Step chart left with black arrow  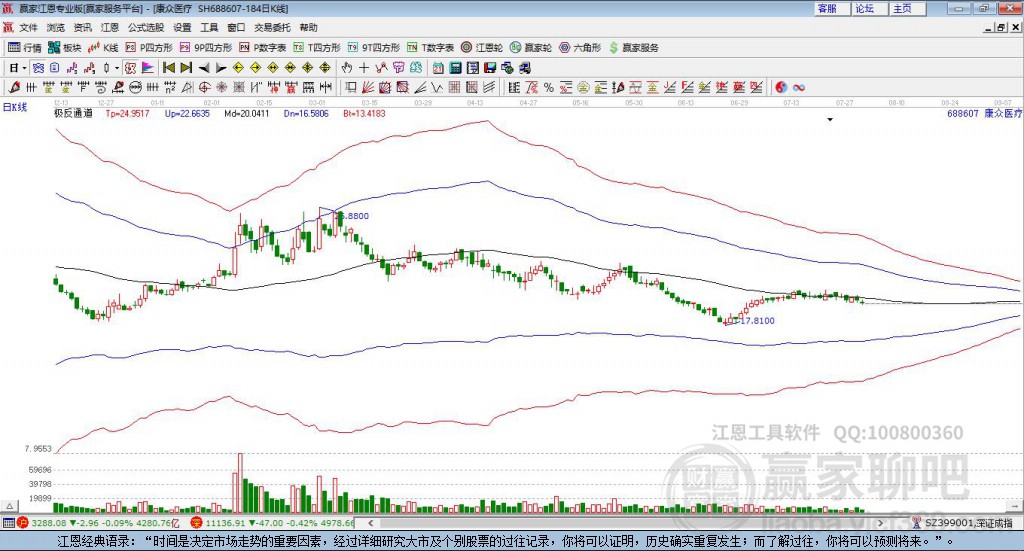coord(204,68)
